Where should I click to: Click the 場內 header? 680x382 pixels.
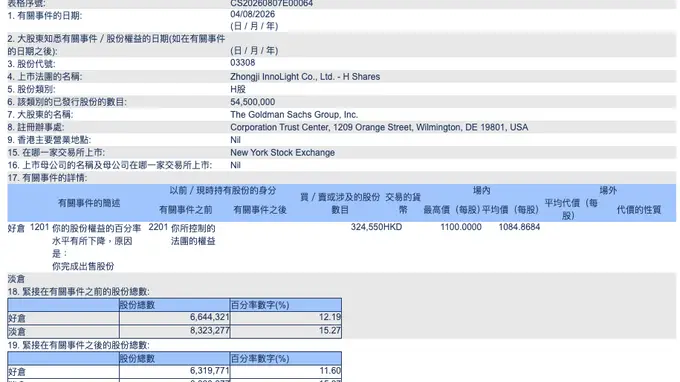coord(481,190)
